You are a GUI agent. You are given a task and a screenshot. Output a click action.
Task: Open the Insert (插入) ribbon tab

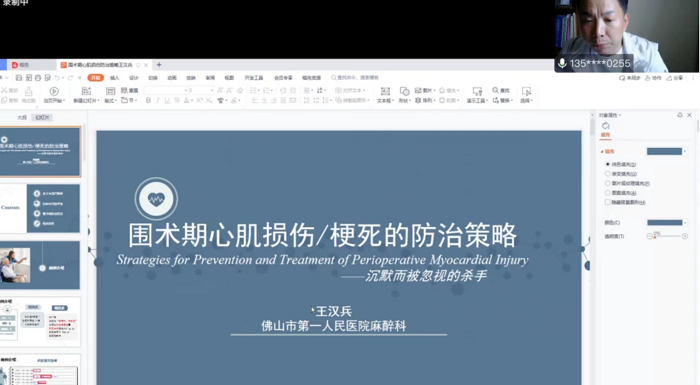(x=115, y=78)
